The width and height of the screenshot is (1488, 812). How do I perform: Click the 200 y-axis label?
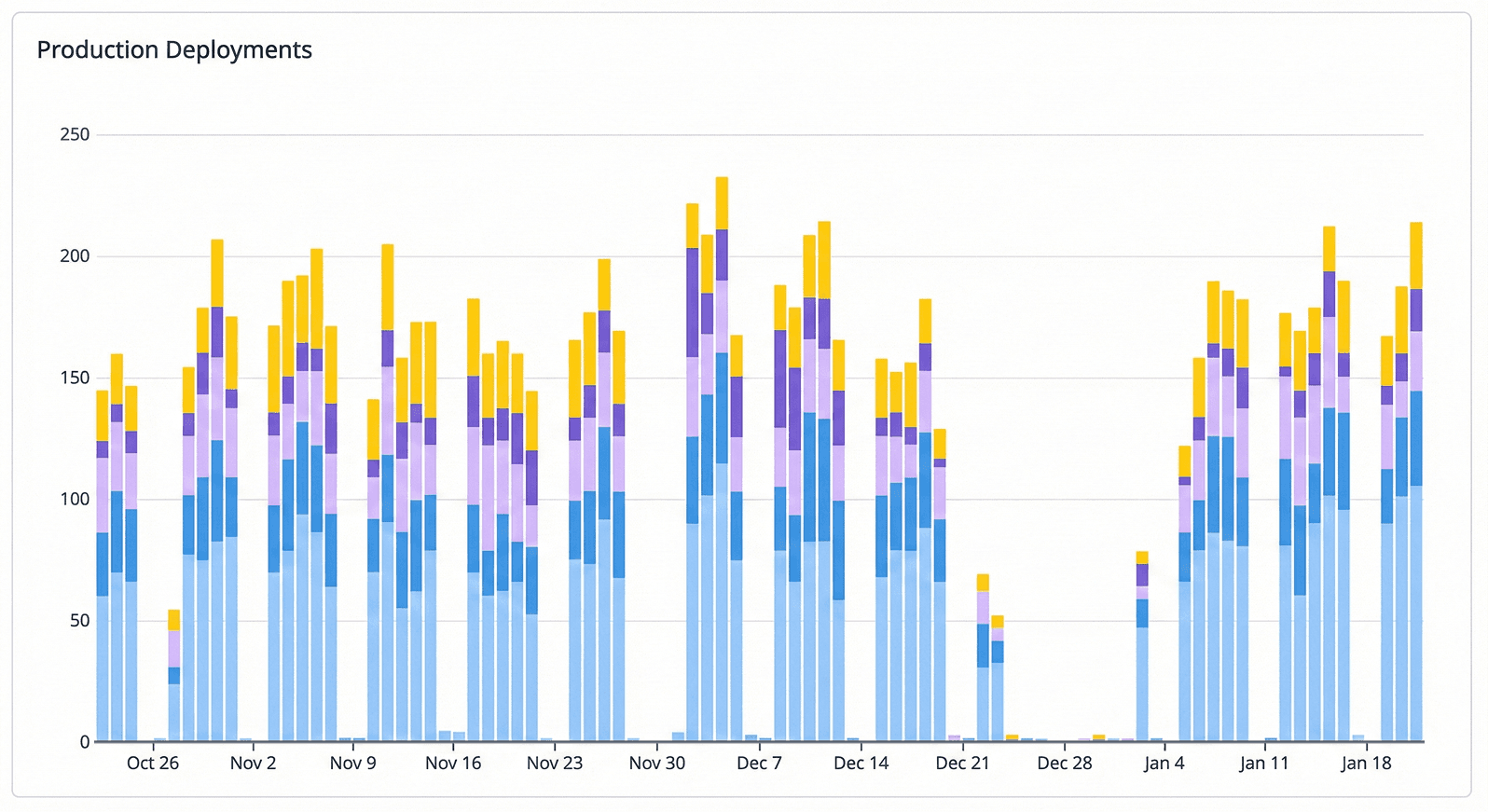pos(75,256)
